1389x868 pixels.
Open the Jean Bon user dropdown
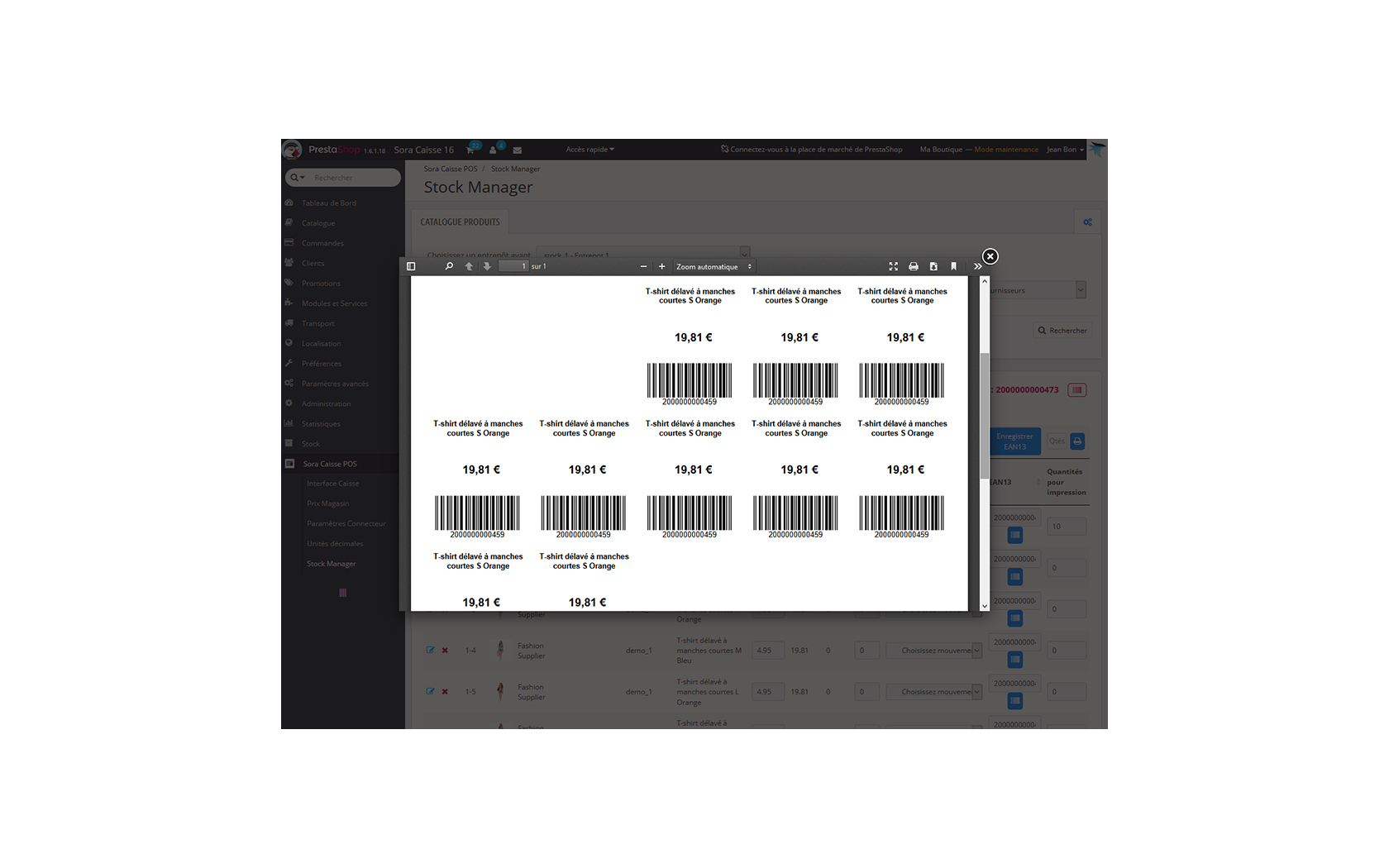(x=1065, y=150)
